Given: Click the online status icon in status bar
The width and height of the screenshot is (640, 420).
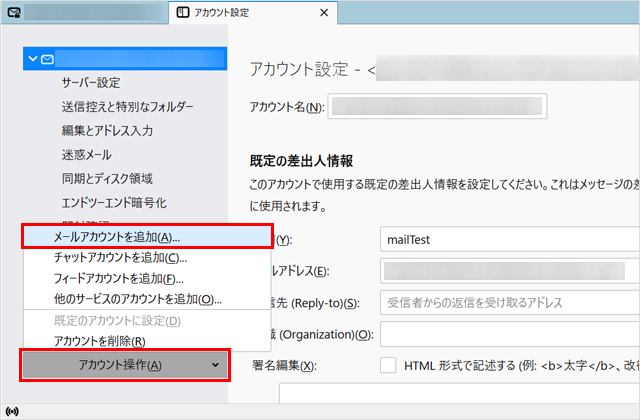Looking at the screenshot, I should [x=11, y=411].
